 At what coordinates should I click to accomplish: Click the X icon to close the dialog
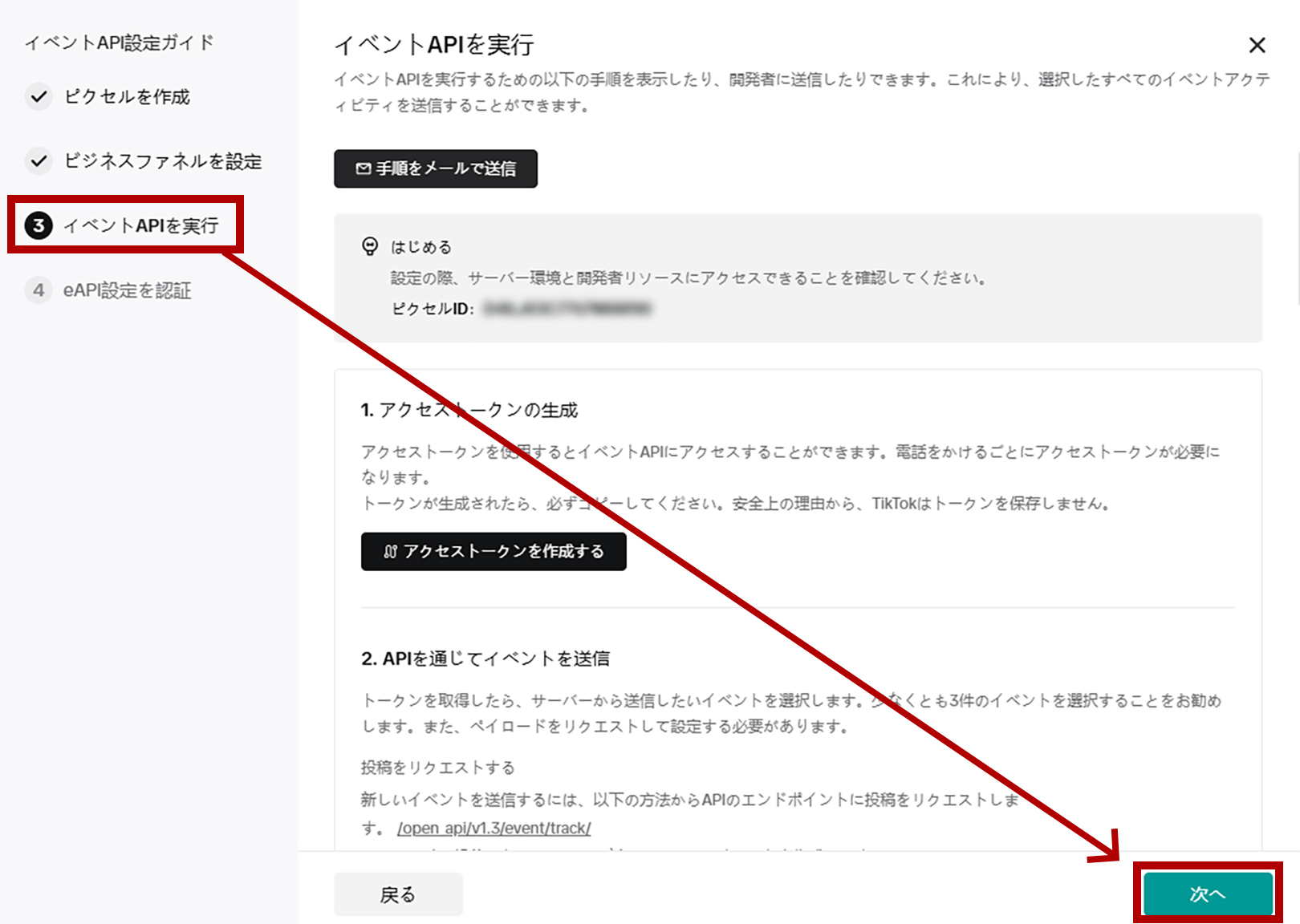[x=1257, y=46]
